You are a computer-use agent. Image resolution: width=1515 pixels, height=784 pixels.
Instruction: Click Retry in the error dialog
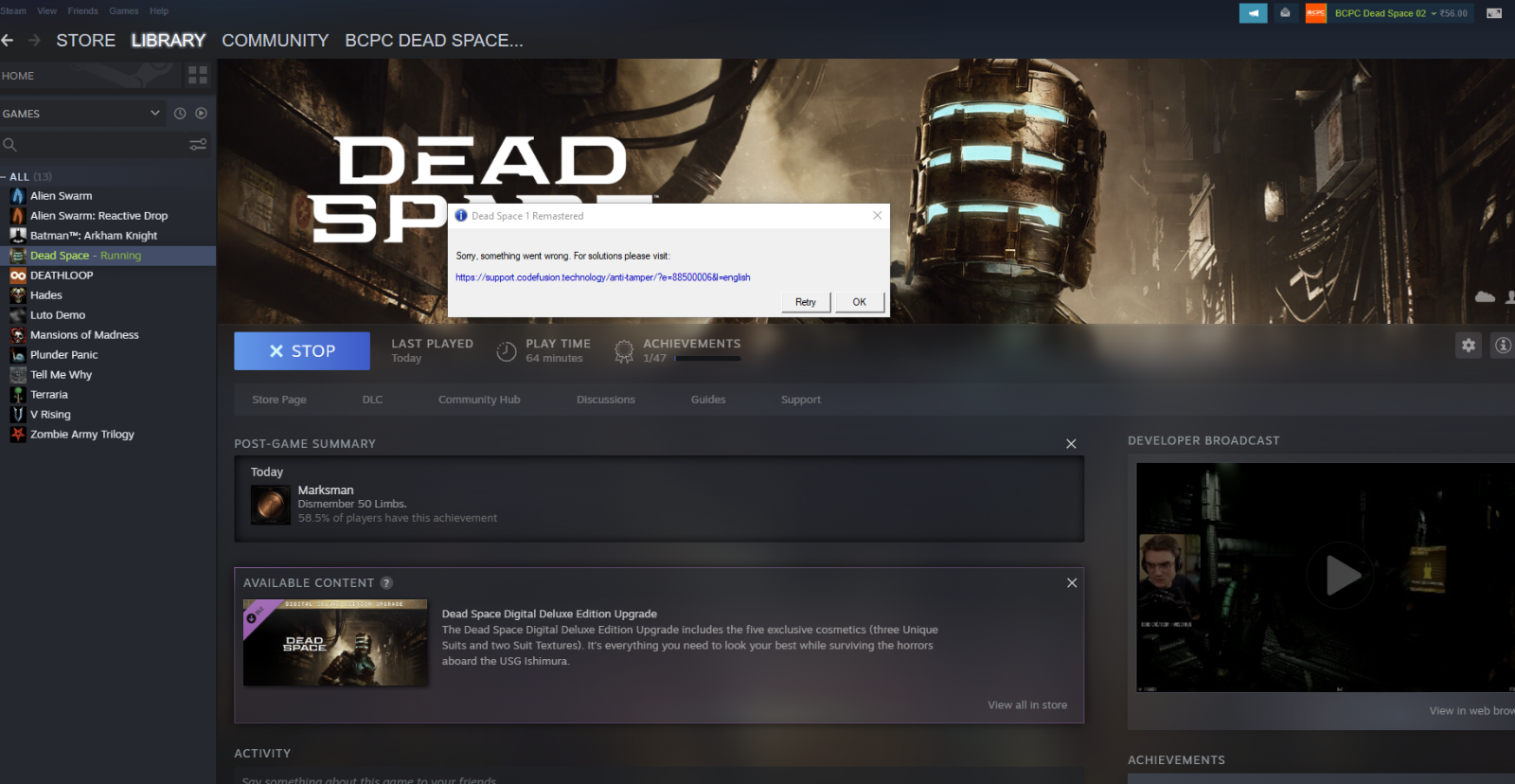pos(806,302)
